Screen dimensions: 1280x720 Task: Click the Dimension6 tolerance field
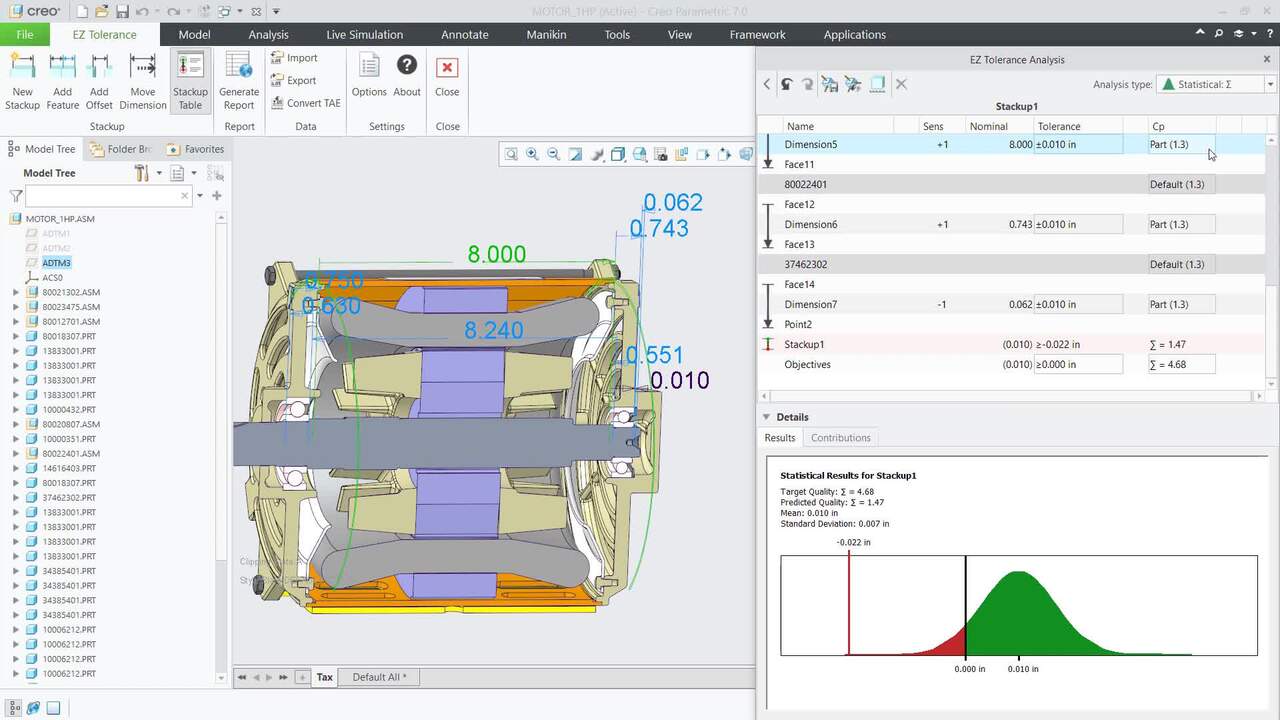tap(1077, 225)
